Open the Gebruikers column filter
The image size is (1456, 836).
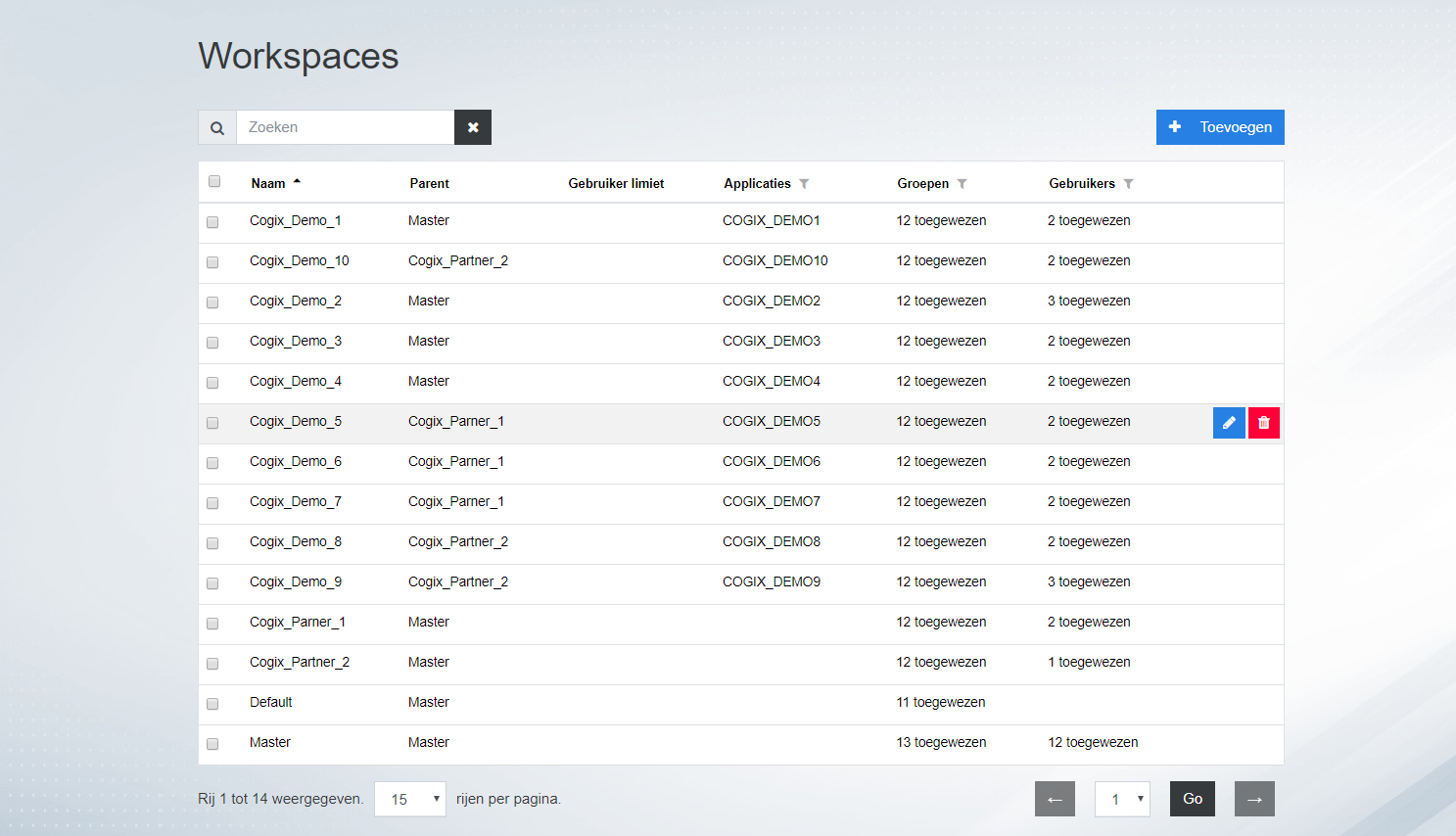click(1128, 184)
